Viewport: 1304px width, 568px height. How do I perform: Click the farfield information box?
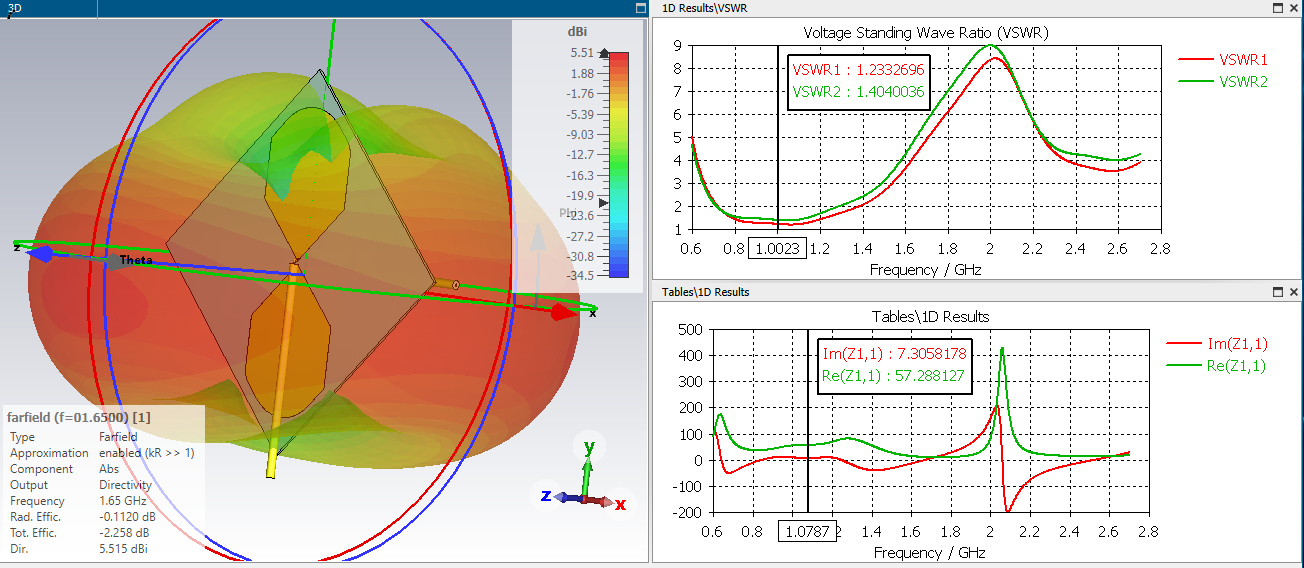coord(103,481)
